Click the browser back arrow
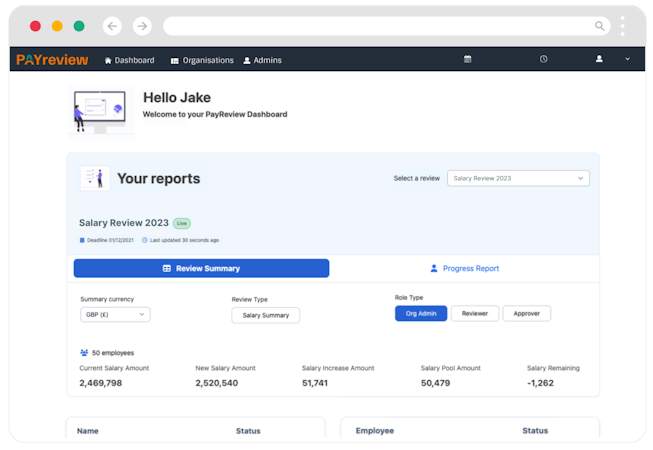The image size is (653, 450). click(x=112, y=26)
